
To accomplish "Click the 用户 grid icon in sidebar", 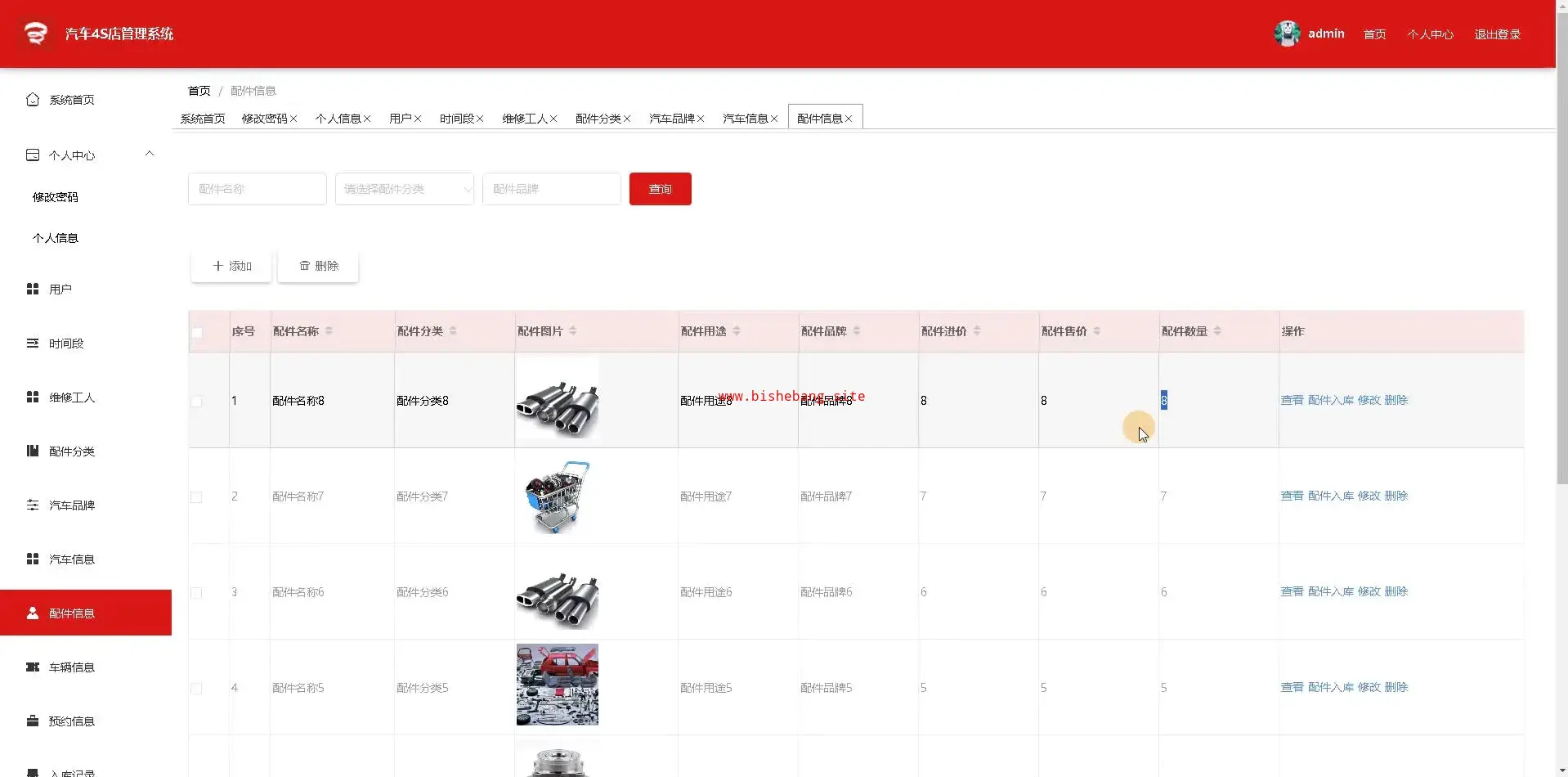I will 33,289.
